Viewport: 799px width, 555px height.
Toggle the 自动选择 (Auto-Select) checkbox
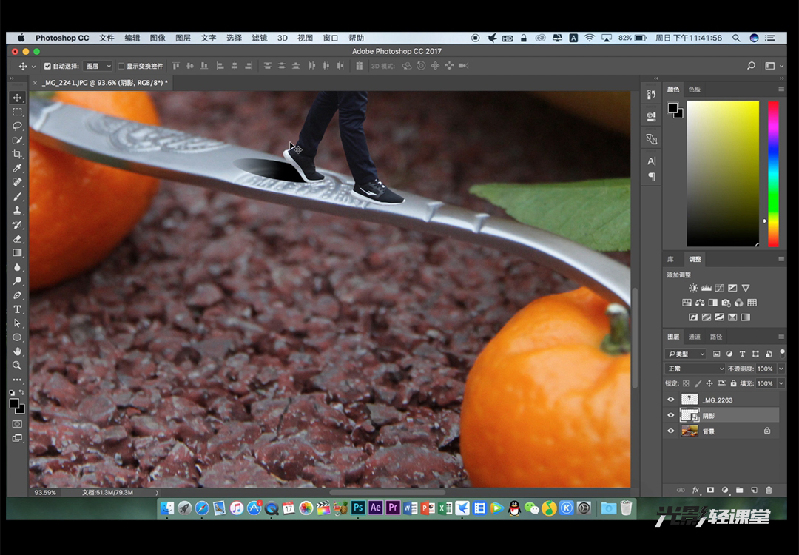47,66
